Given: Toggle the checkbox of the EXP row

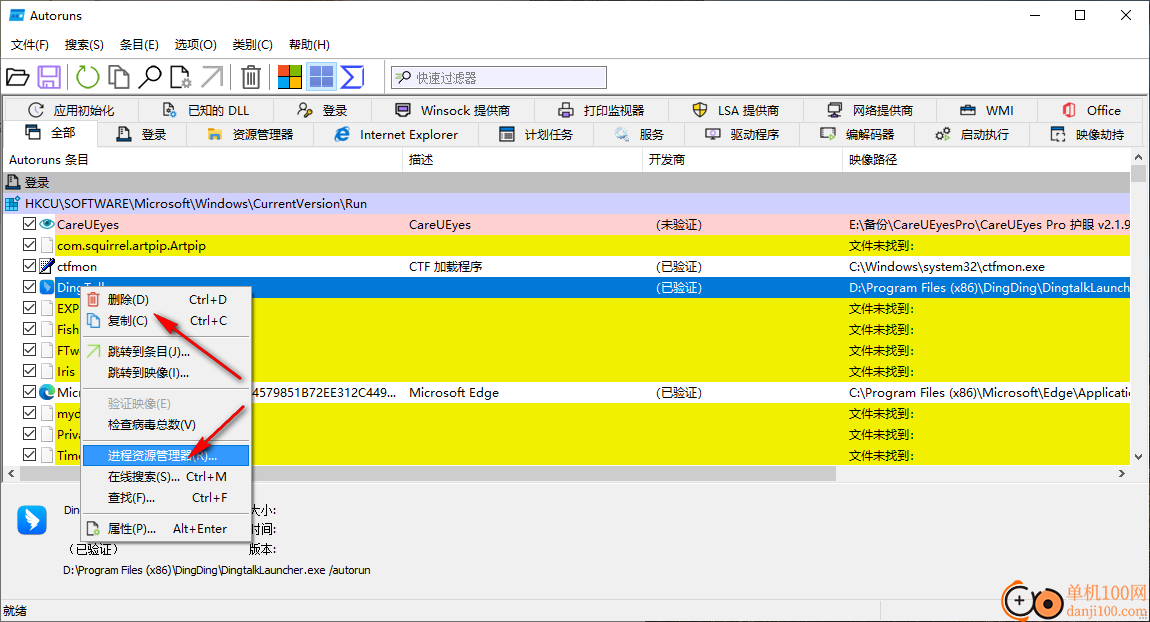Looking at the screenshot, I should coord(29,308).
